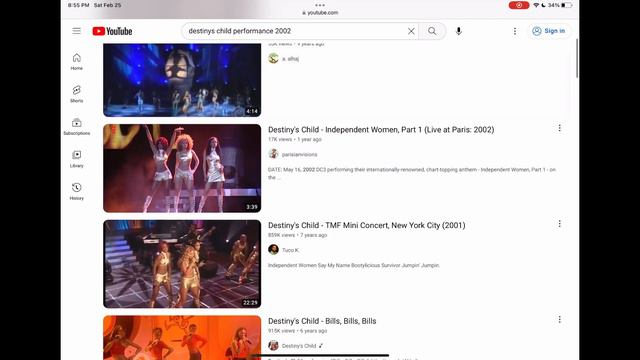640x360 pixels.
Task: Open the hamburger guide menu
Action: (x=76, y=31)
